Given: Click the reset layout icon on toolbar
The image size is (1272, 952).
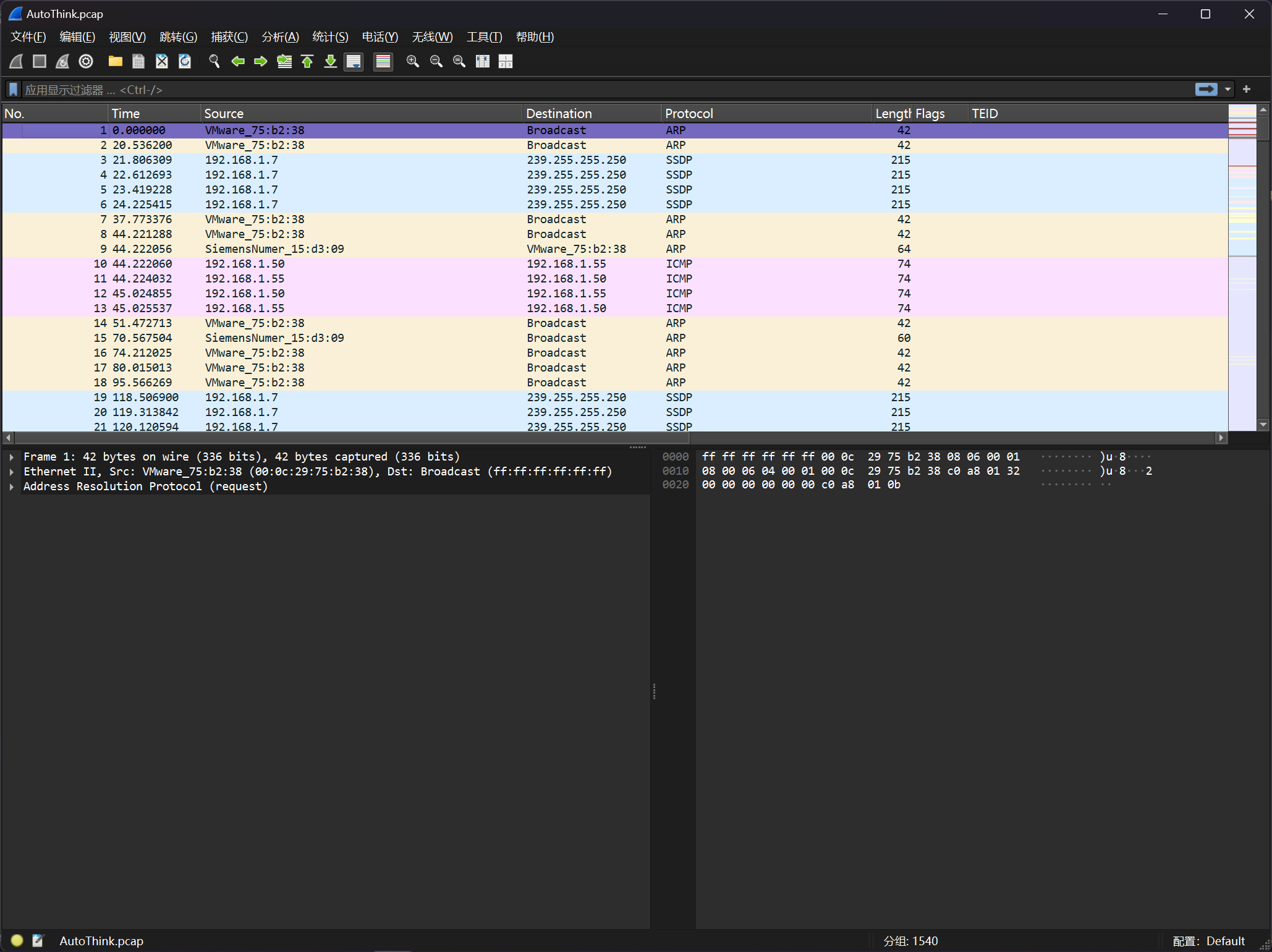Looking at the screenshot, I should (506, 61).
